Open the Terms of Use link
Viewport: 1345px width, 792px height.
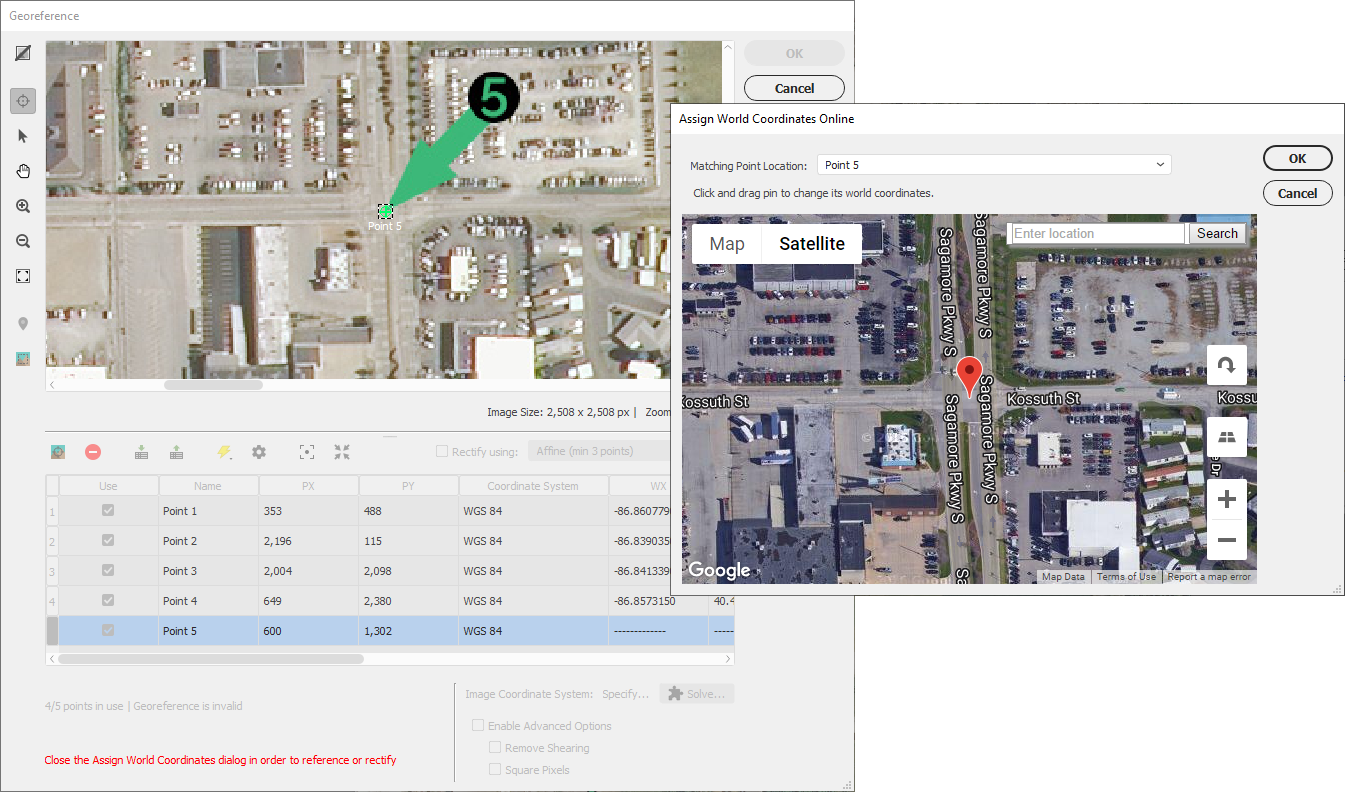coord(1126,577)
